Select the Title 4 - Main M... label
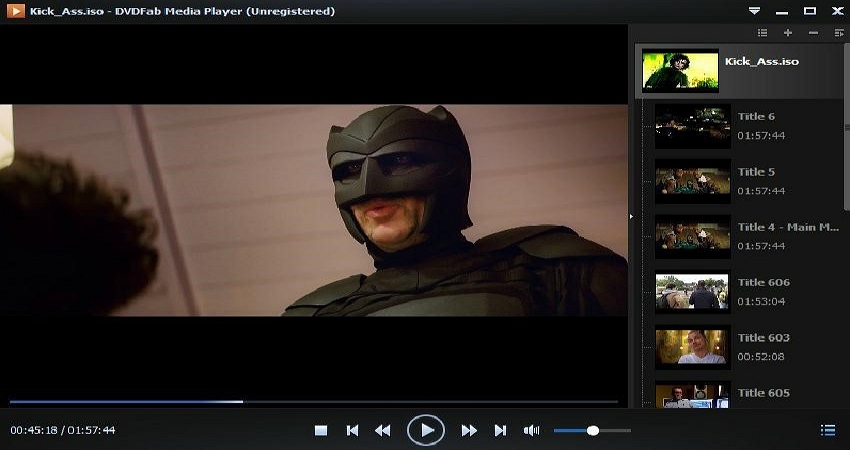The width and height of the screenshot is (850, 450). tap(788, 227)
